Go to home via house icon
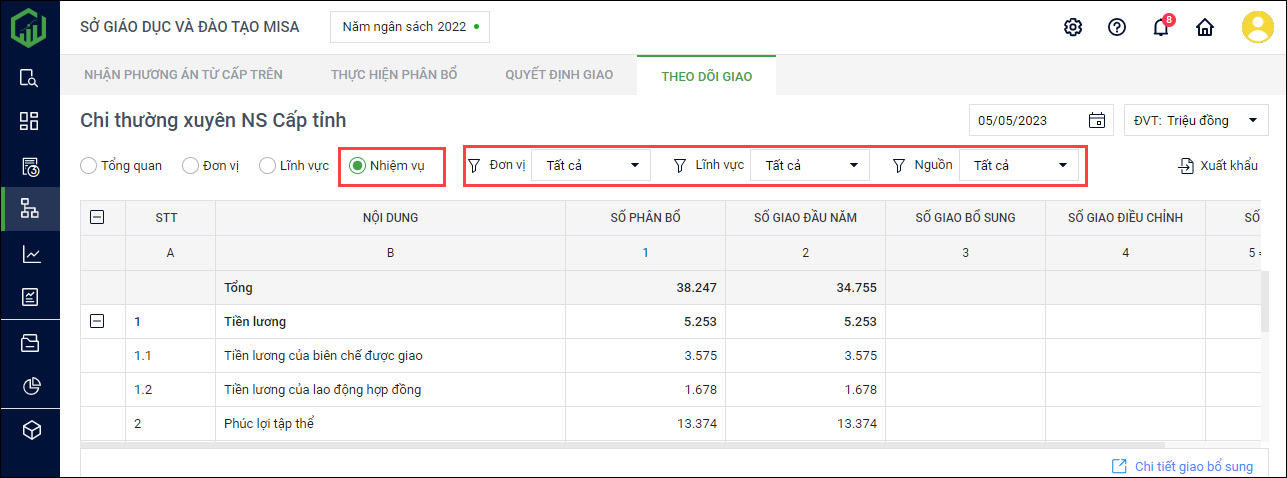The height and width of the screenshot is (478, 1287). (1205, 27)
